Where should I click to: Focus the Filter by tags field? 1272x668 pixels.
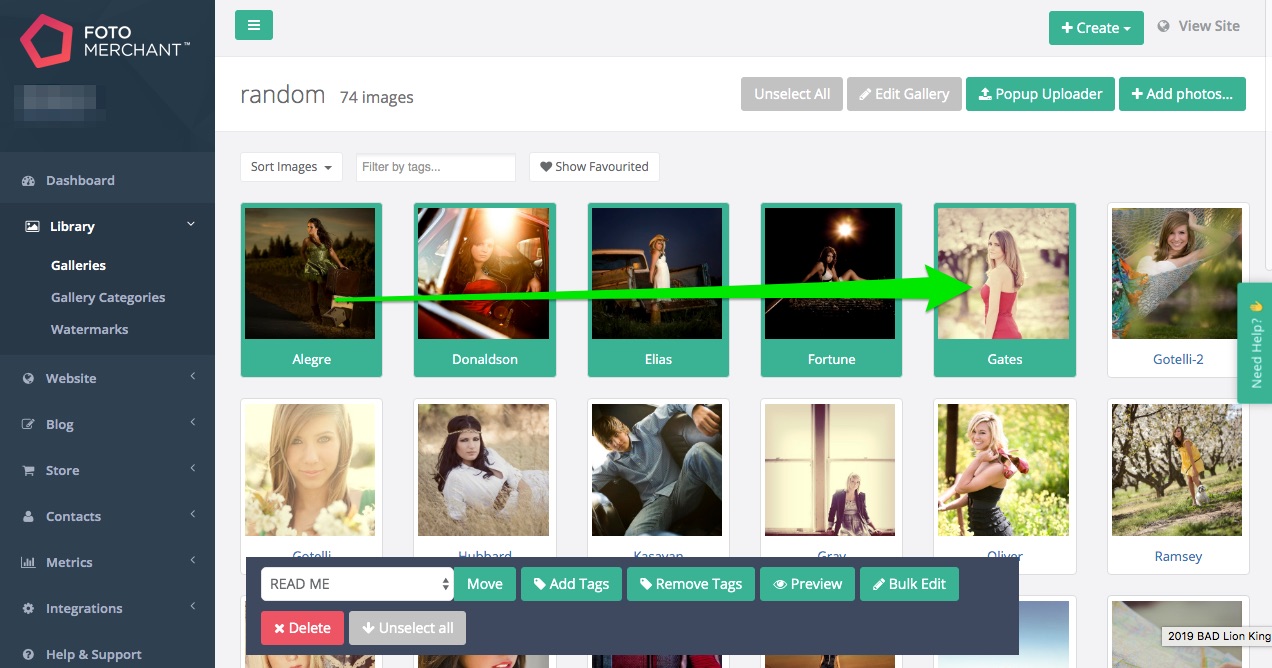(x=436, y=167)
